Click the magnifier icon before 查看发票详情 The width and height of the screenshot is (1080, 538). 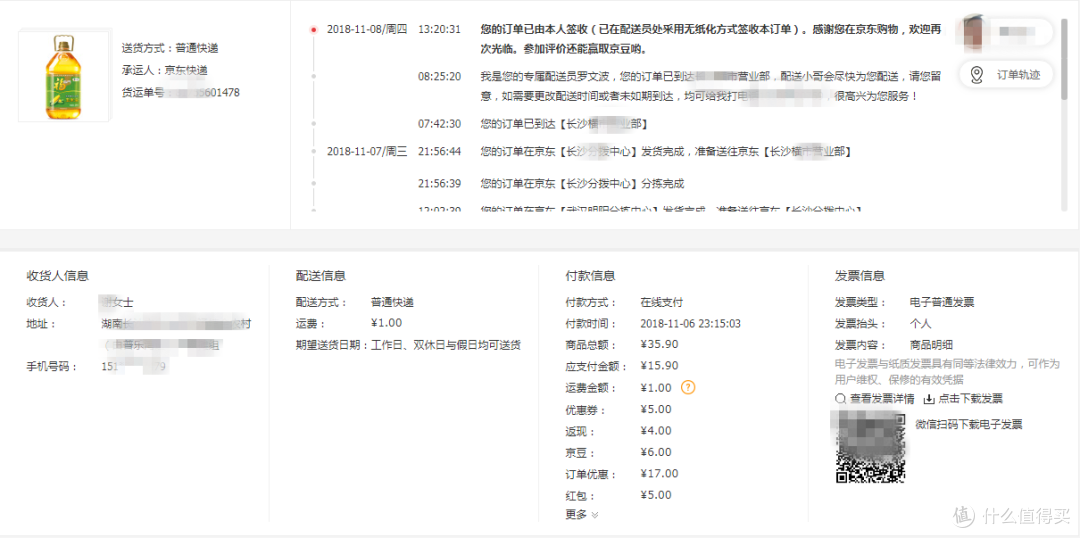(x=840, y=398)
